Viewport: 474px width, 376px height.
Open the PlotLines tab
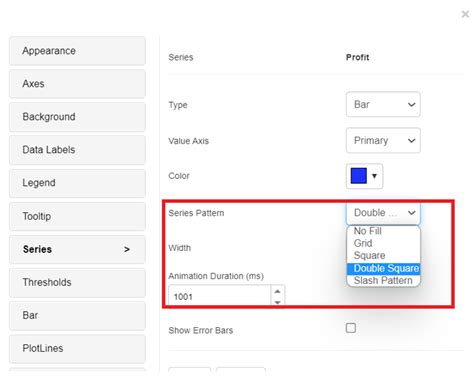click(77, 348)
